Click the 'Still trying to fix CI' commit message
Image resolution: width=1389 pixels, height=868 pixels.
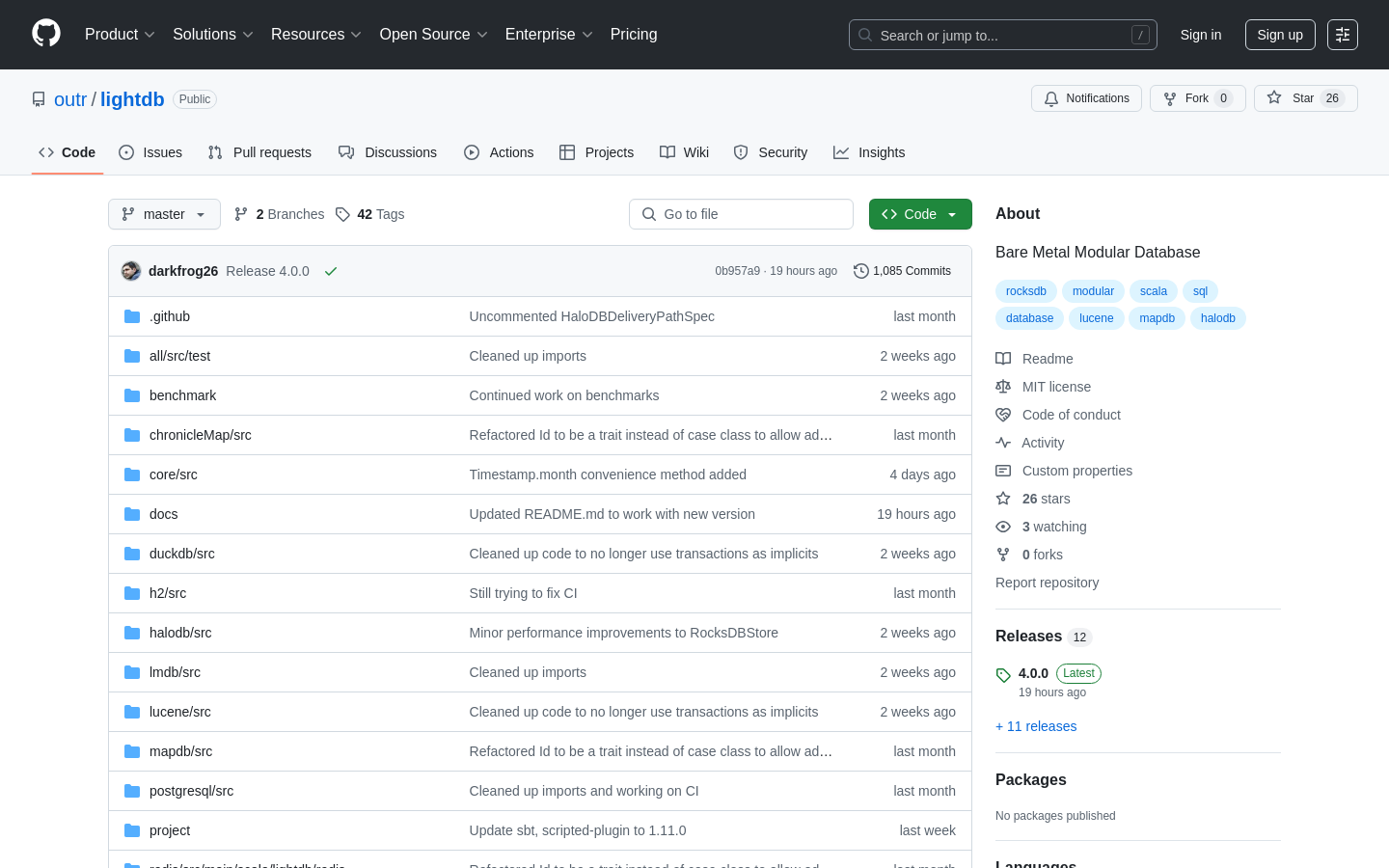pos(523,593)
